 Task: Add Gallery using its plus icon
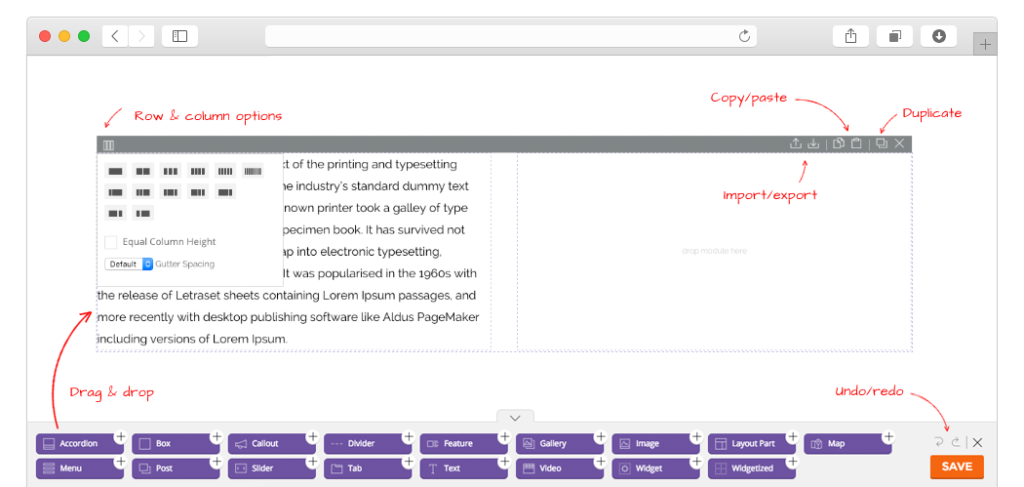point(600,436)
